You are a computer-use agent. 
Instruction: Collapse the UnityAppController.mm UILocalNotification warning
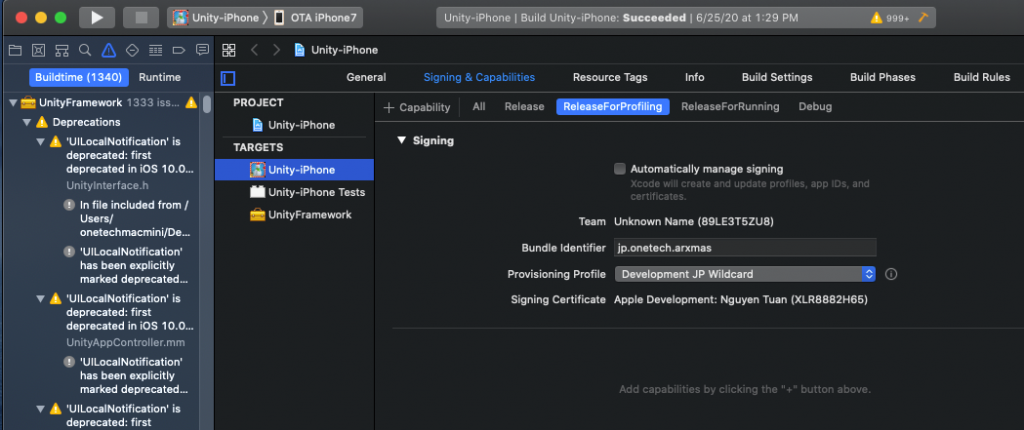coord(39,299)
